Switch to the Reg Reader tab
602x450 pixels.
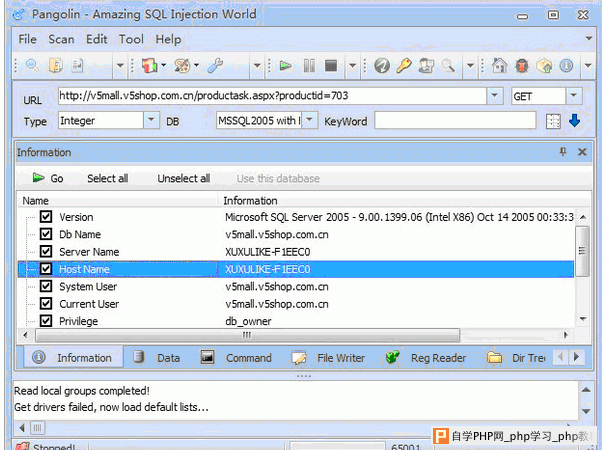[x=425, y=357]
